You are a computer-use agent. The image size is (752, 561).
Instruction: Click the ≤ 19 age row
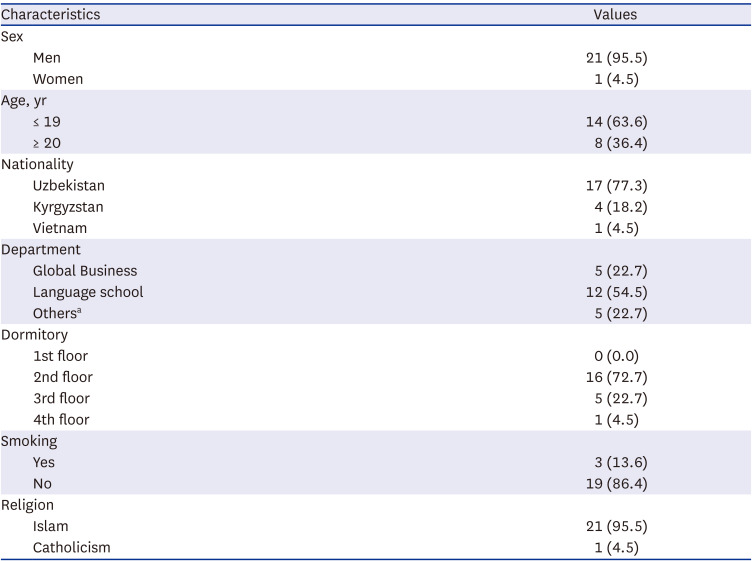(46, 122)
